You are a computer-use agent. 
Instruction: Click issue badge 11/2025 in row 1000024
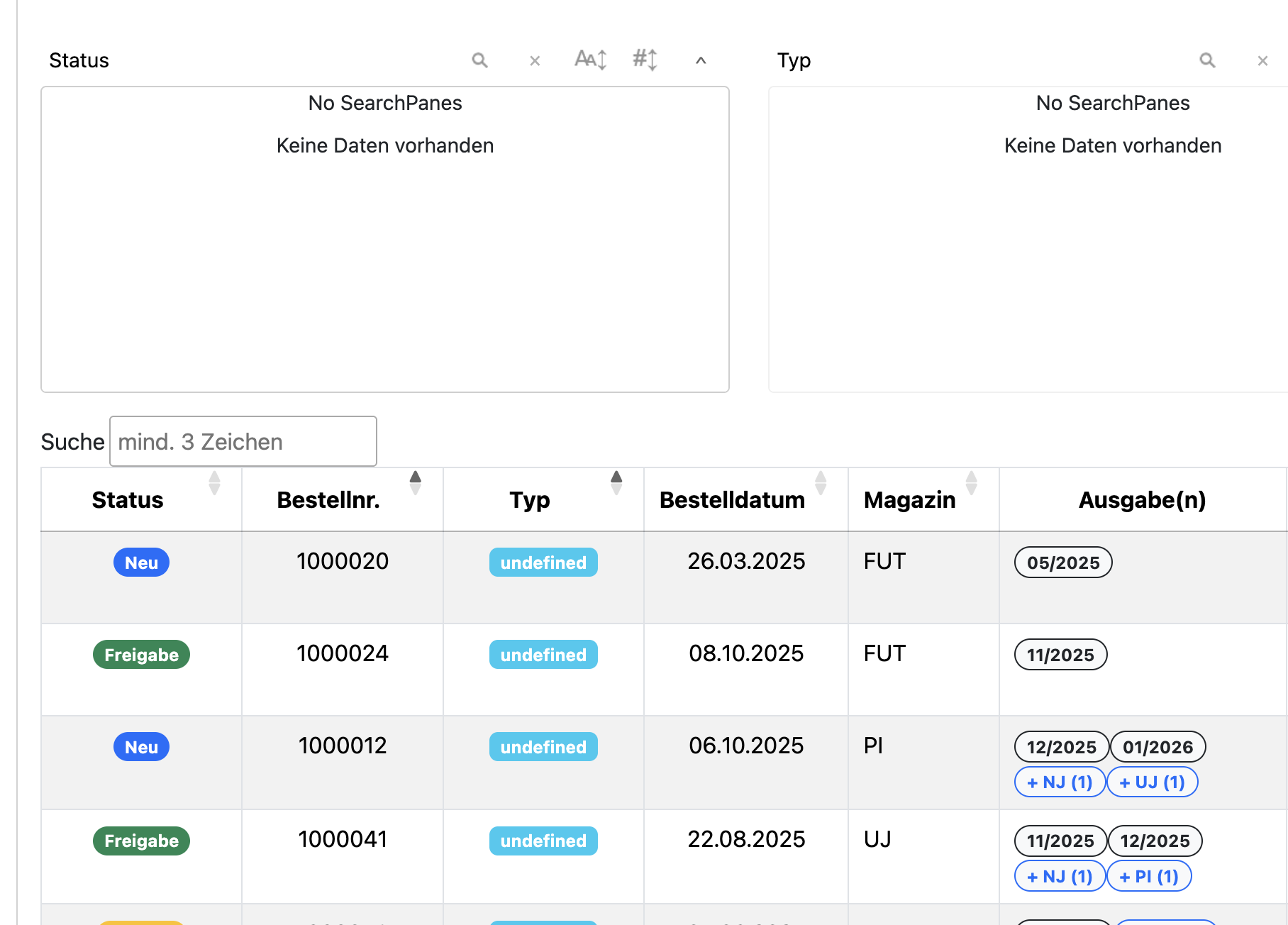pyautogui.click(x=1060, y=655)
